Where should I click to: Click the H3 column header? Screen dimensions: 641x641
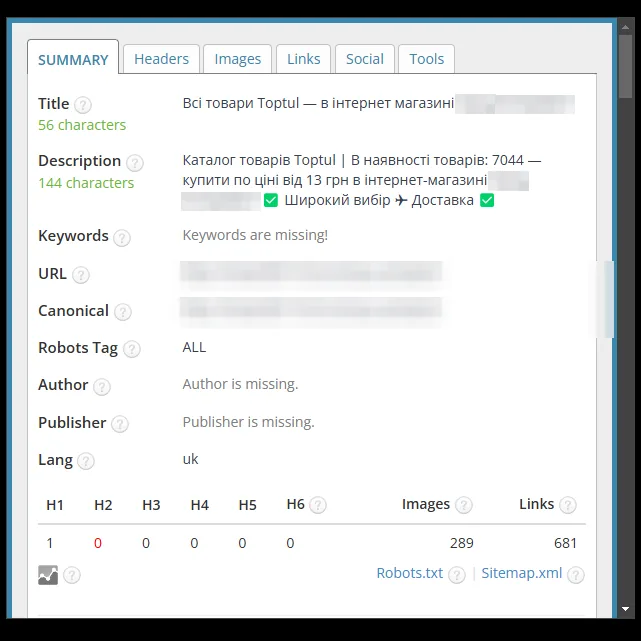[x=151, y=505]
